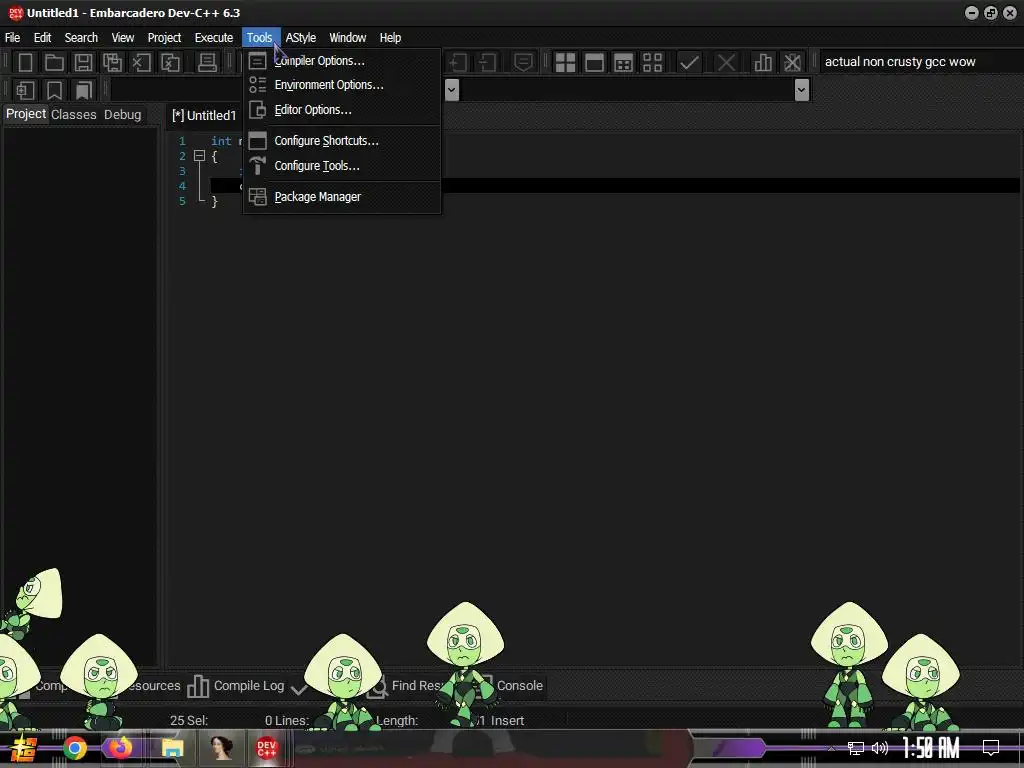This screenshot has width=1024, height=768.
Task: Open the Project menu
Action: (x=164, y=37)
